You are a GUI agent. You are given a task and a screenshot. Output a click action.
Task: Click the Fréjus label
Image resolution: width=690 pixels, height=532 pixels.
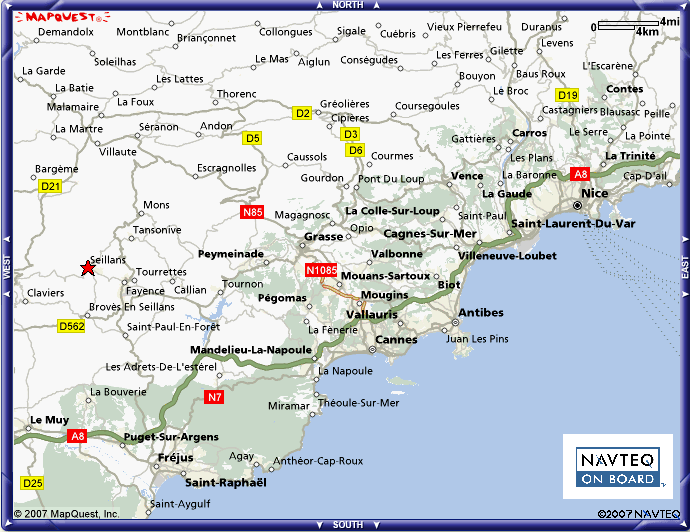click(x=176, y=458)
